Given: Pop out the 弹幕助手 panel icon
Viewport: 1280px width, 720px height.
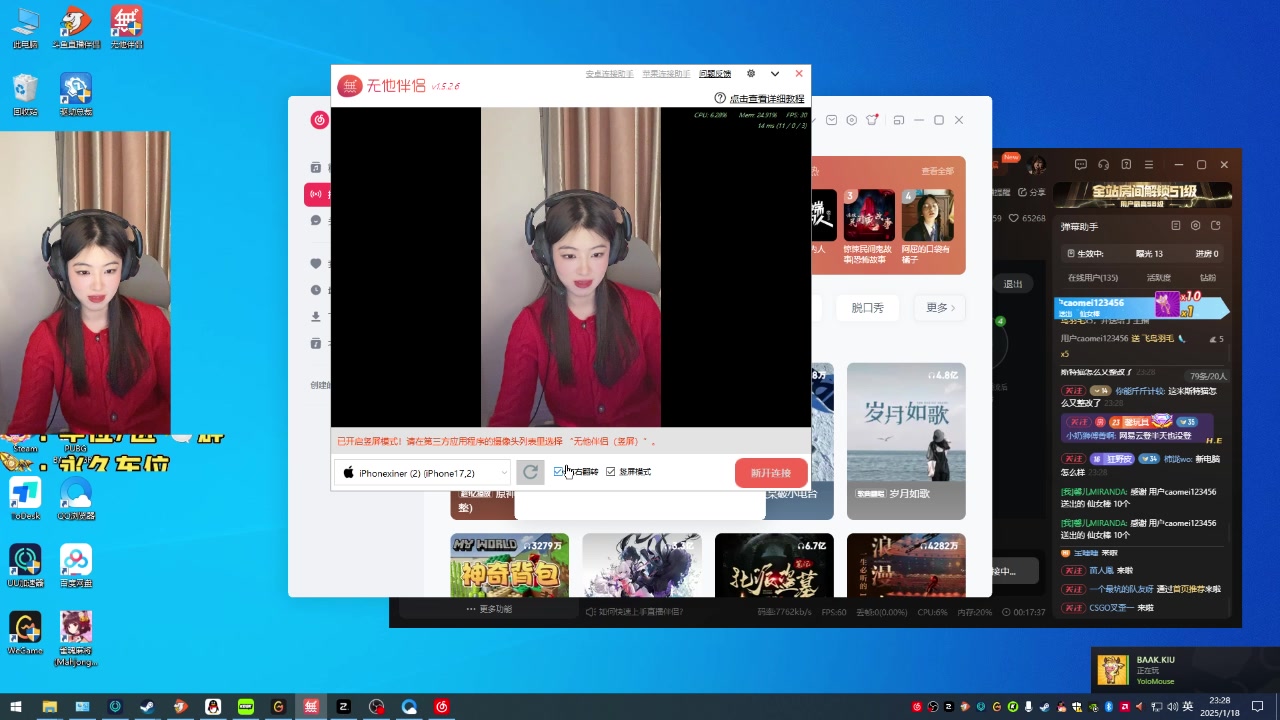Looking at the screenshot, I should point(1216,226).
